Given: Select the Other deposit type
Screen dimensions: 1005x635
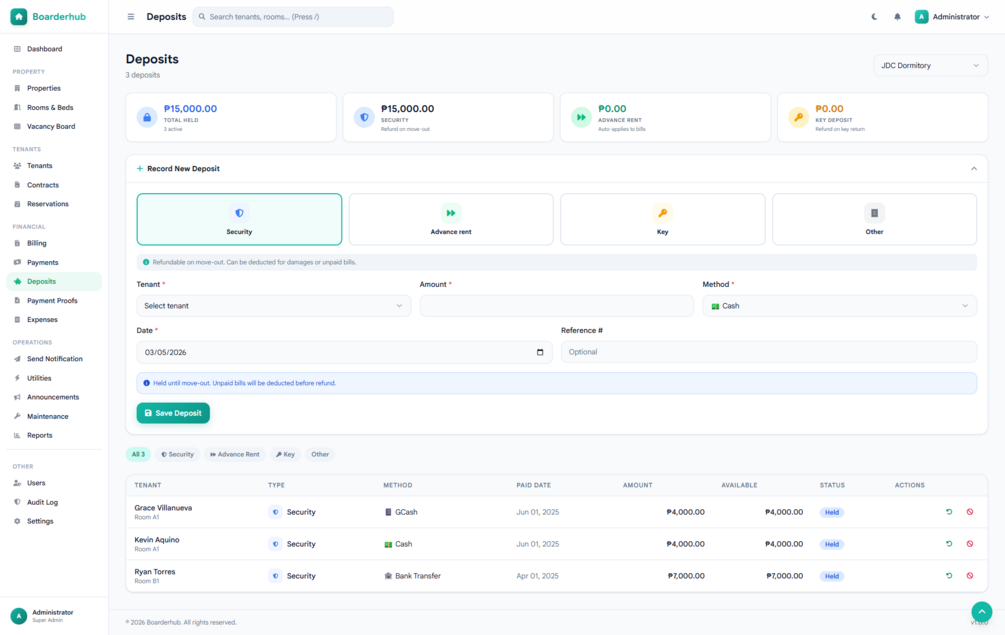Looking at the screenshot, I should [x=874, y=219].
